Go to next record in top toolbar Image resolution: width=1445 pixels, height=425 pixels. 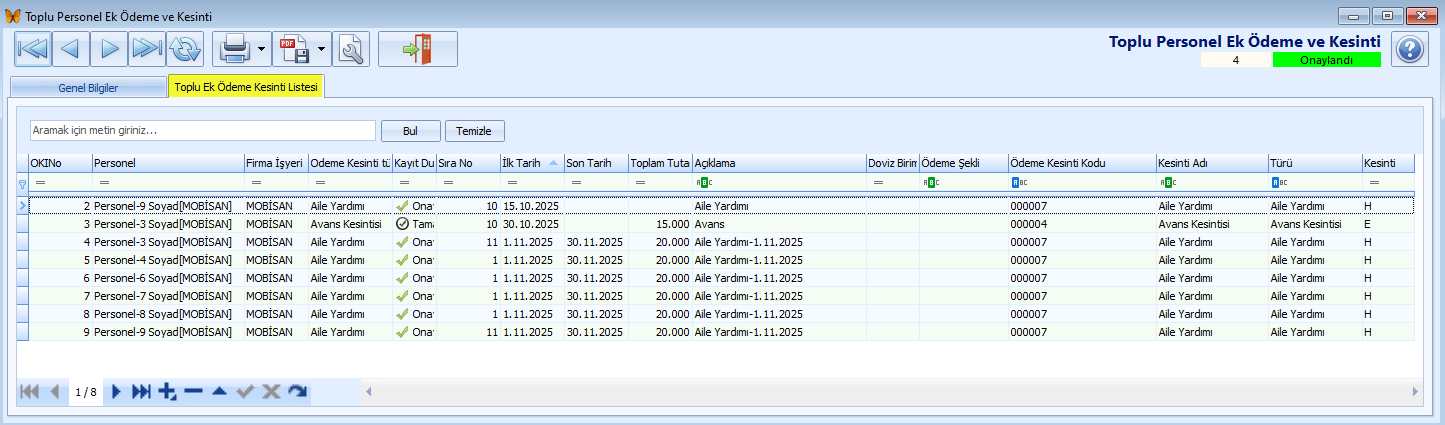[x=109, y=48]
